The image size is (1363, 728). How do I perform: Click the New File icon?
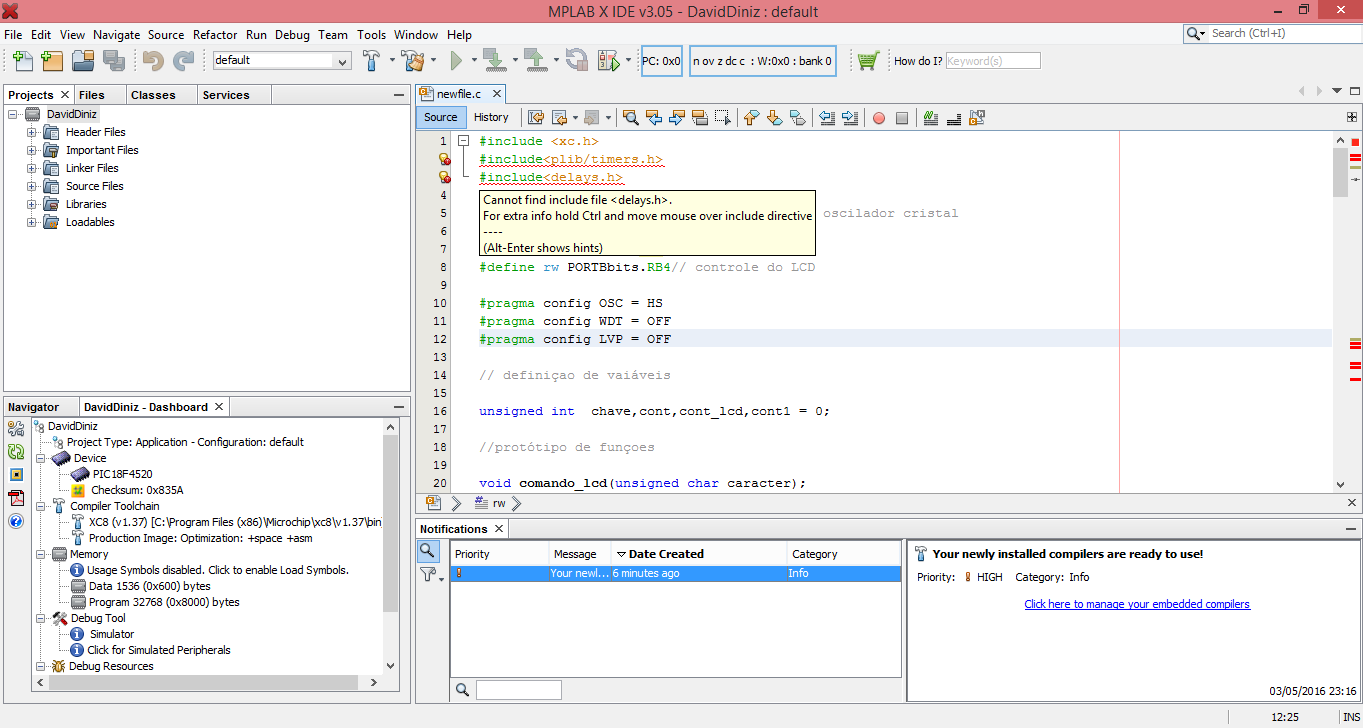coord(22,61)
